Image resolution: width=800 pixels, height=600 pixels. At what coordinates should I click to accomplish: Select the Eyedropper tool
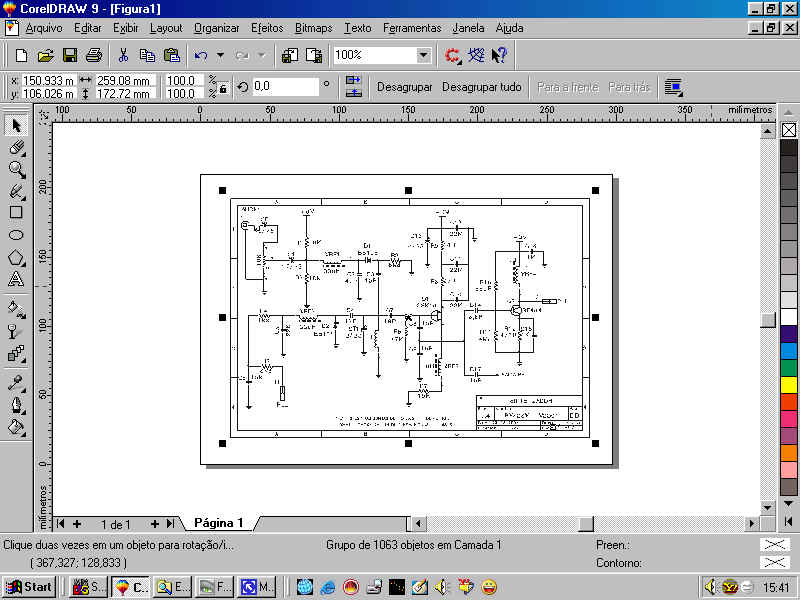[x=16, y=381]
